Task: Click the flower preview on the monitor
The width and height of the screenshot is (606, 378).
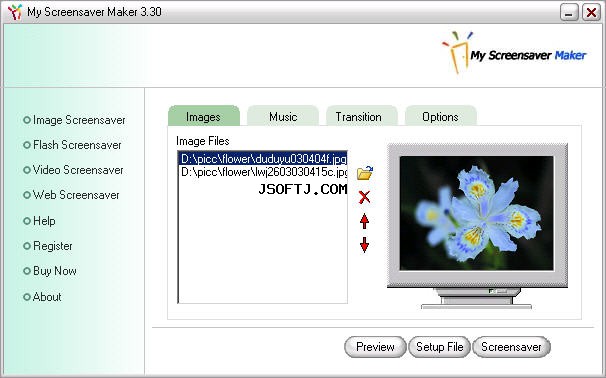Action: (477, 213)
